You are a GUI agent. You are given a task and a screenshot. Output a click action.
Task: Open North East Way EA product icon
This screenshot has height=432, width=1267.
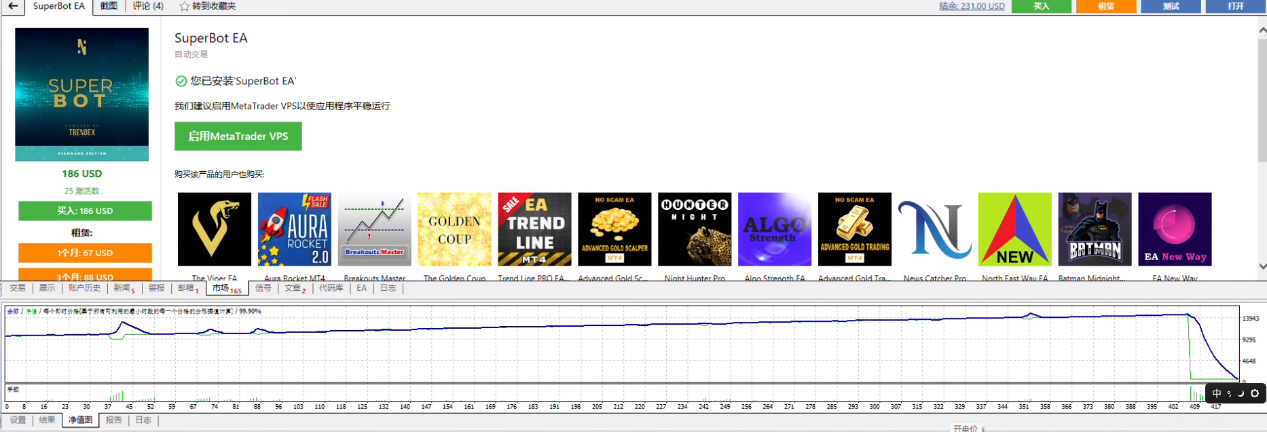1015,229
